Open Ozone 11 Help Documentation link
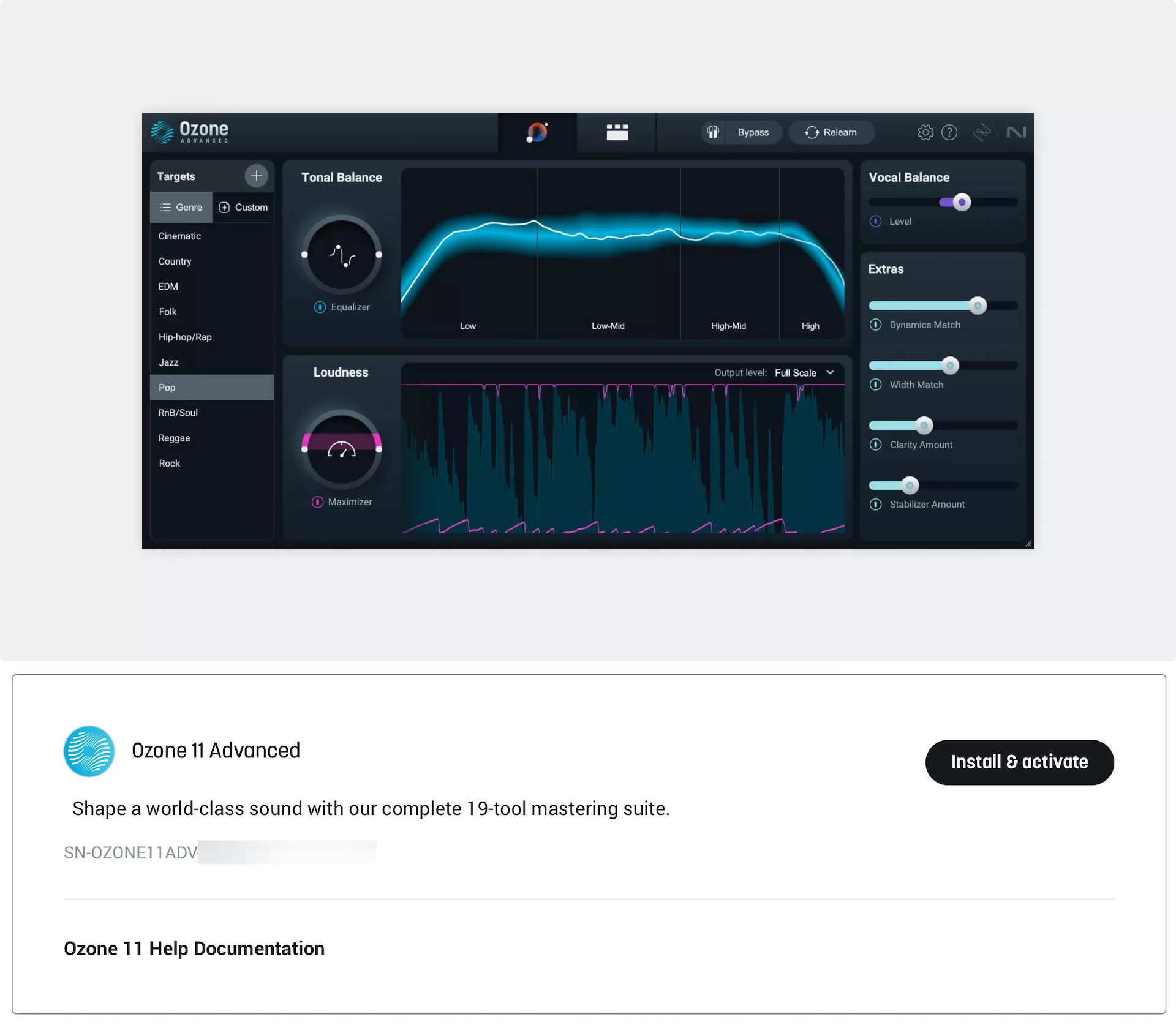 coord(194,948)
